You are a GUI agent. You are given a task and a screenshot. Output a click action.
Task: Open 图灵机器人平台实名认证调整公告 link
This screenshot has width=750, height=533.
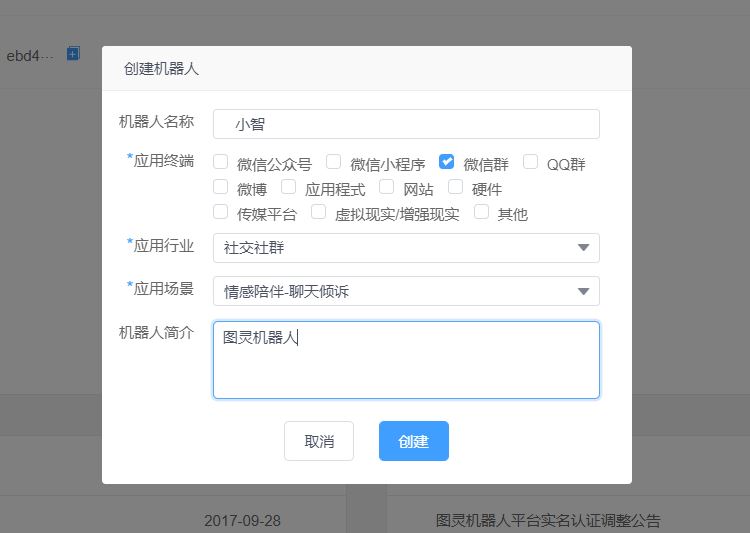(548, 520)
